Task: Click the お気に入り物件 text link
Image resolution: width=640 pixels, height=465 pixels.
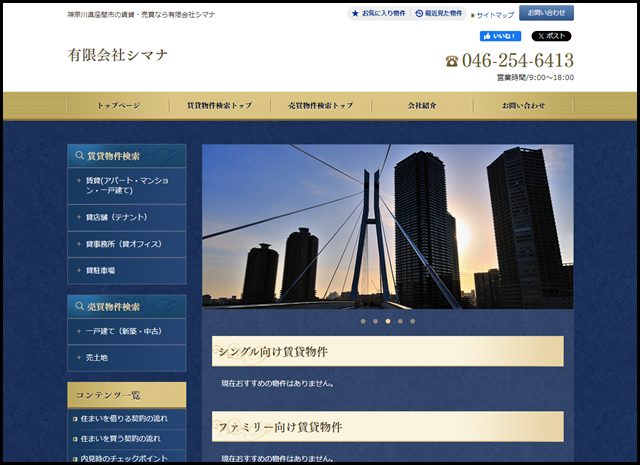Action: pyautogui.click(x=384, y=13)
